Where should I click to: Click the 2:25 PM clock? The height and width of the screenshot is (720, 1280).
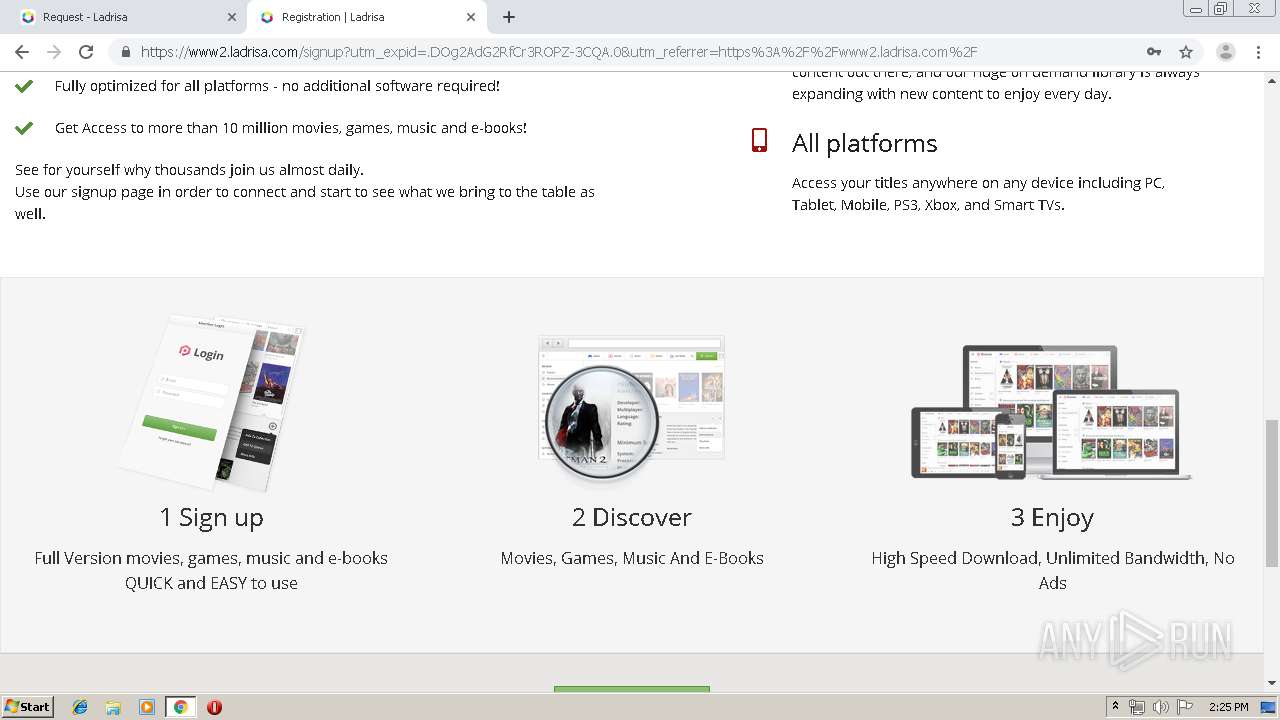(x=1228, y=707)
